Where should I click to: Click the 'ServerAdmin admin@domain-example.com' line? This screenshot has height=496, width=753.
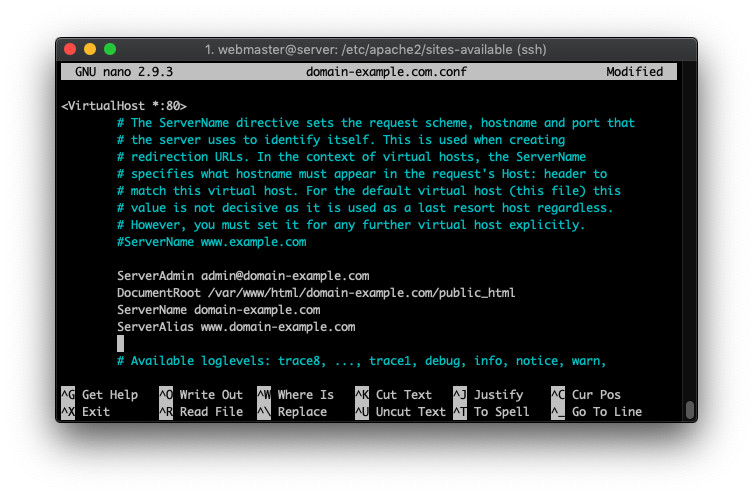243,276
